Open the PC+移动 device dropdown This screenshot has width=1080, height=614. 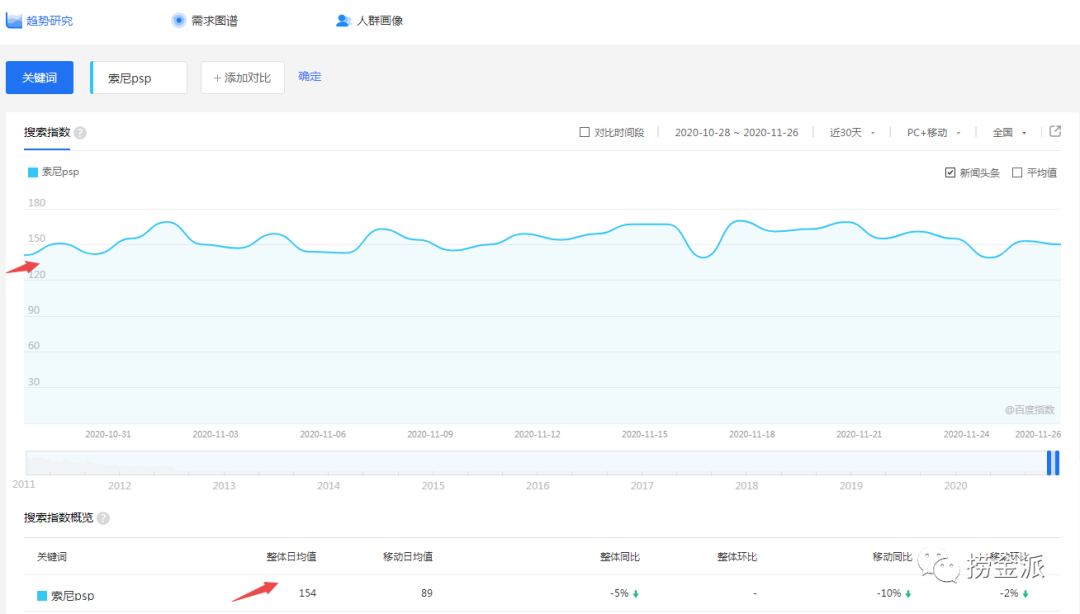click(x=933, y=132)
